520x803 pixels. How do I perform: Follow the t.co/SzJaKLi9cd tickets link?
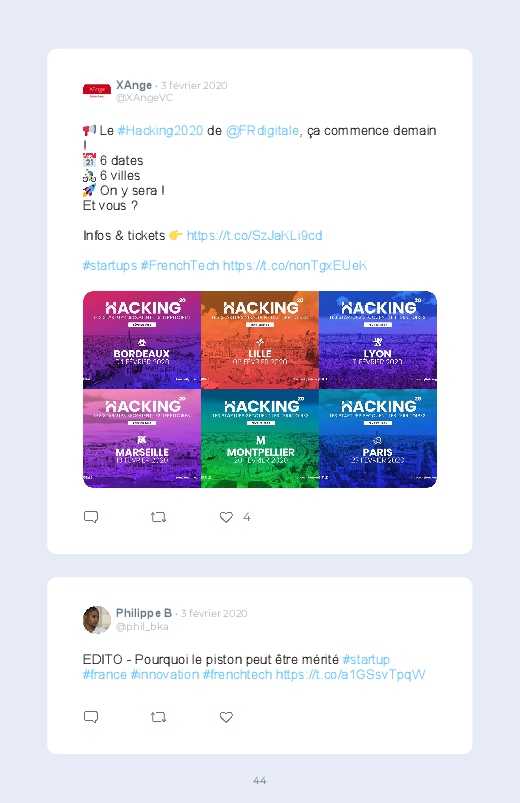(254, 236)
